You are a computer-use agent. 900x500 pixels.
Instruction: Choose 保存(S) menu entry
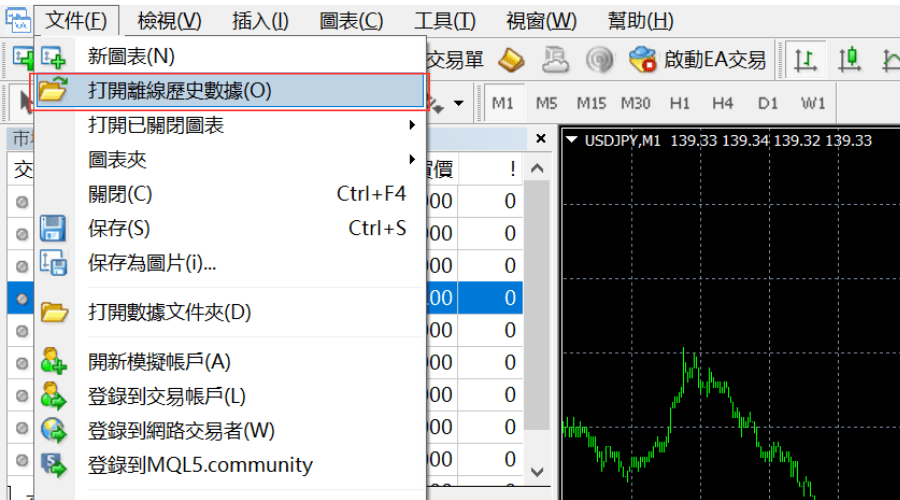(x=230, y=228)
